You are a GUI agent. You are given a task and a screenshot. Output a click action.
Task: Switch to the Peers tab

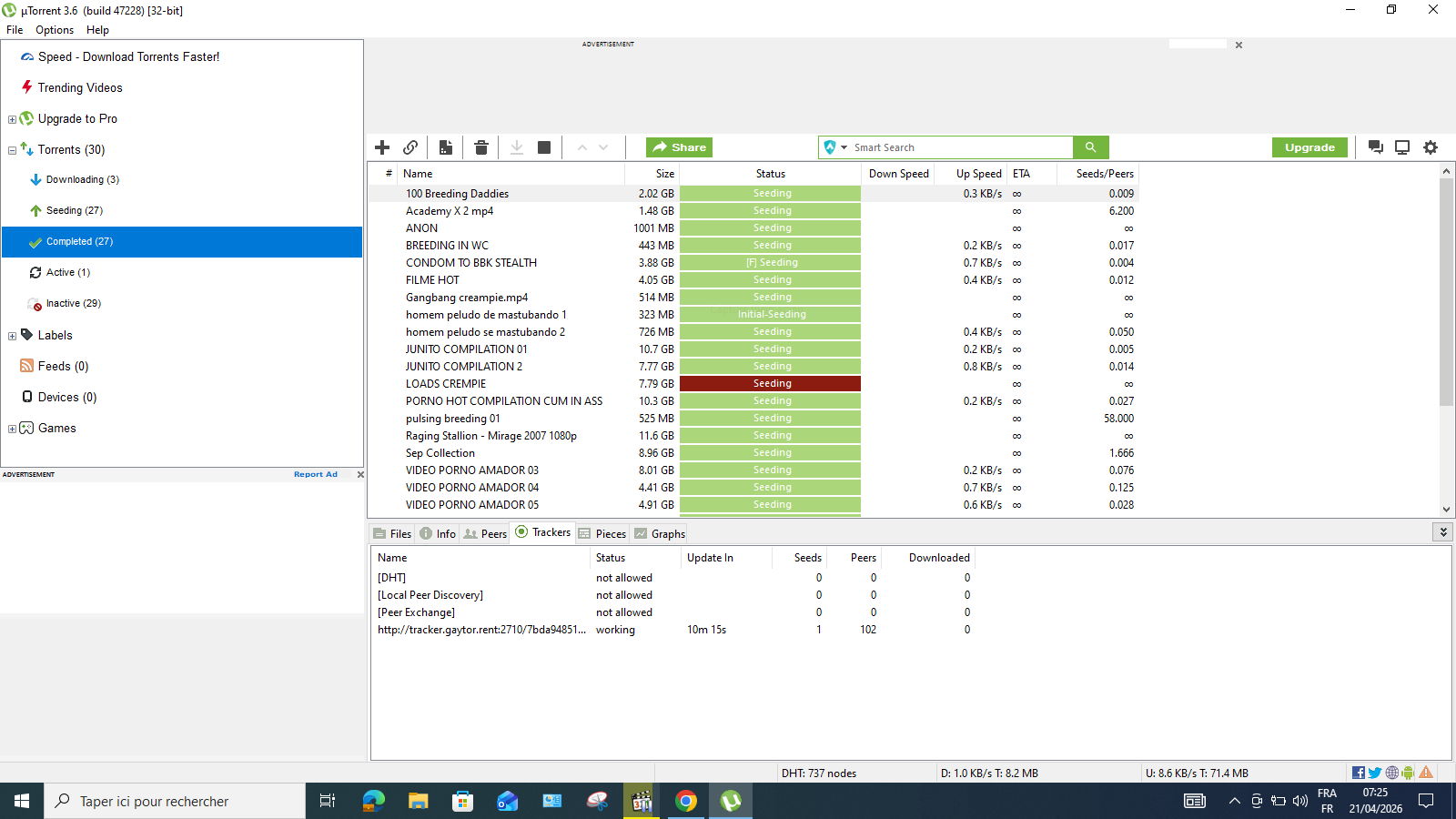[x=485, y=534]
